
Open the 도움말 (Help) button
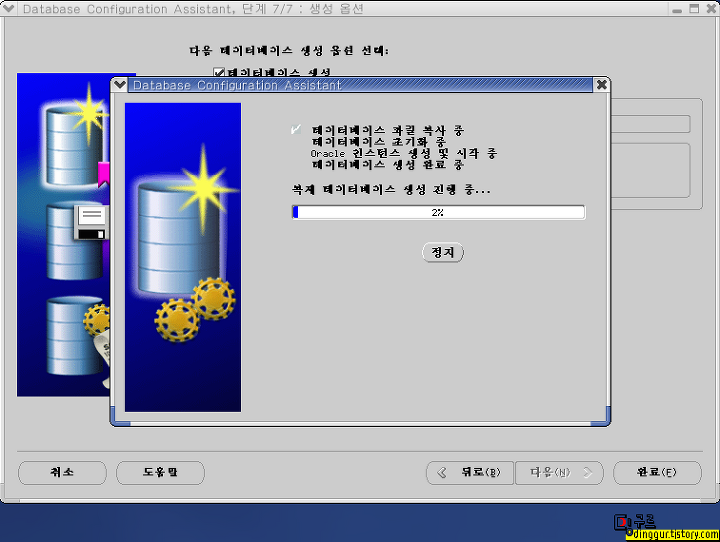coord(160,472)
